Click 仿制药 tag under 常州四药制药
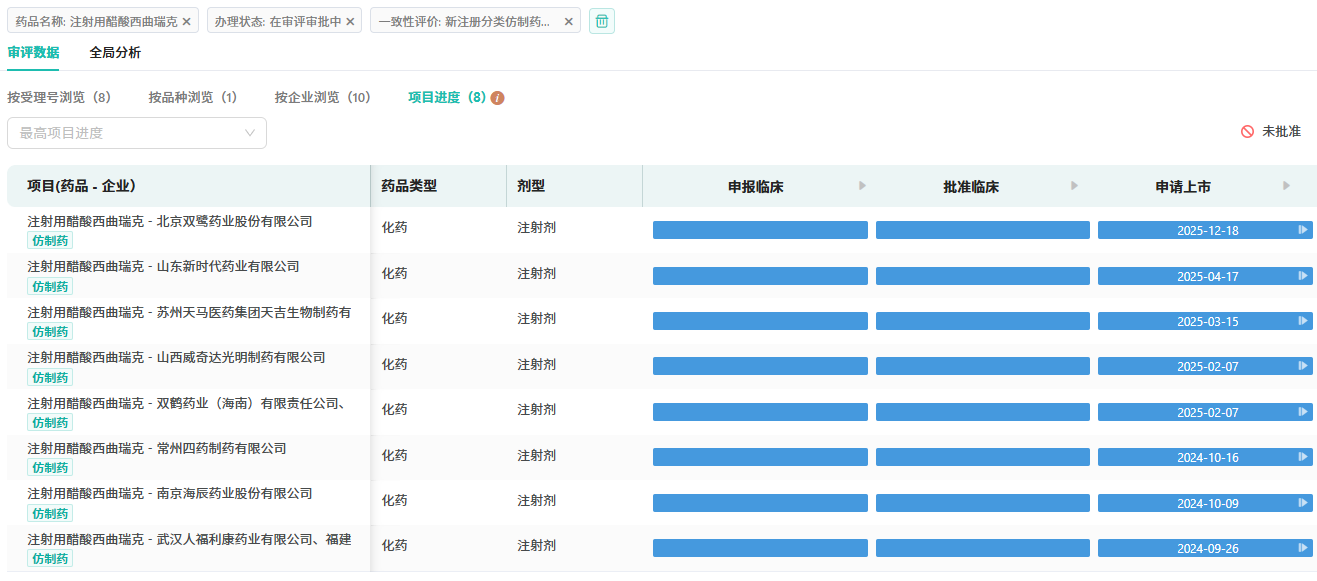 [50, 468]
